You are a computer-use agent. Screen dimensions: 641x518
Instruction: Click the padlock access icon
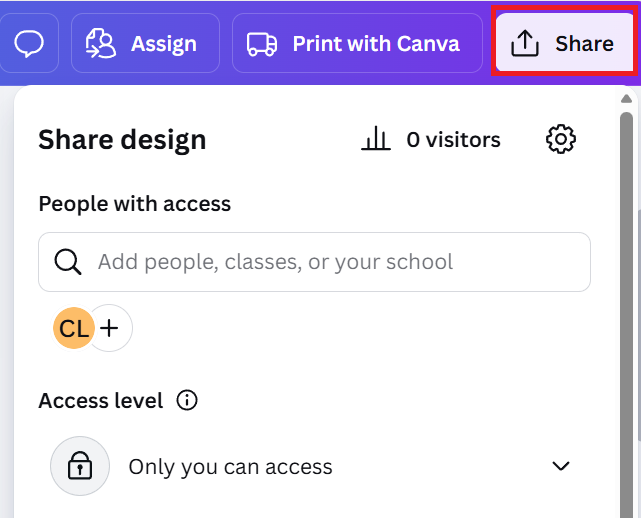[80, 466]
